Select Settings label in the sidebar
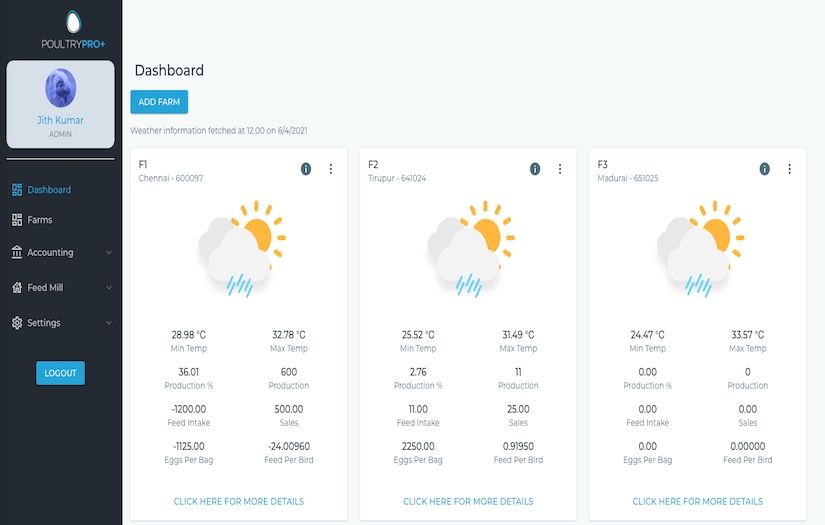Viewport: 825px width, 525px height. (44, 323)
